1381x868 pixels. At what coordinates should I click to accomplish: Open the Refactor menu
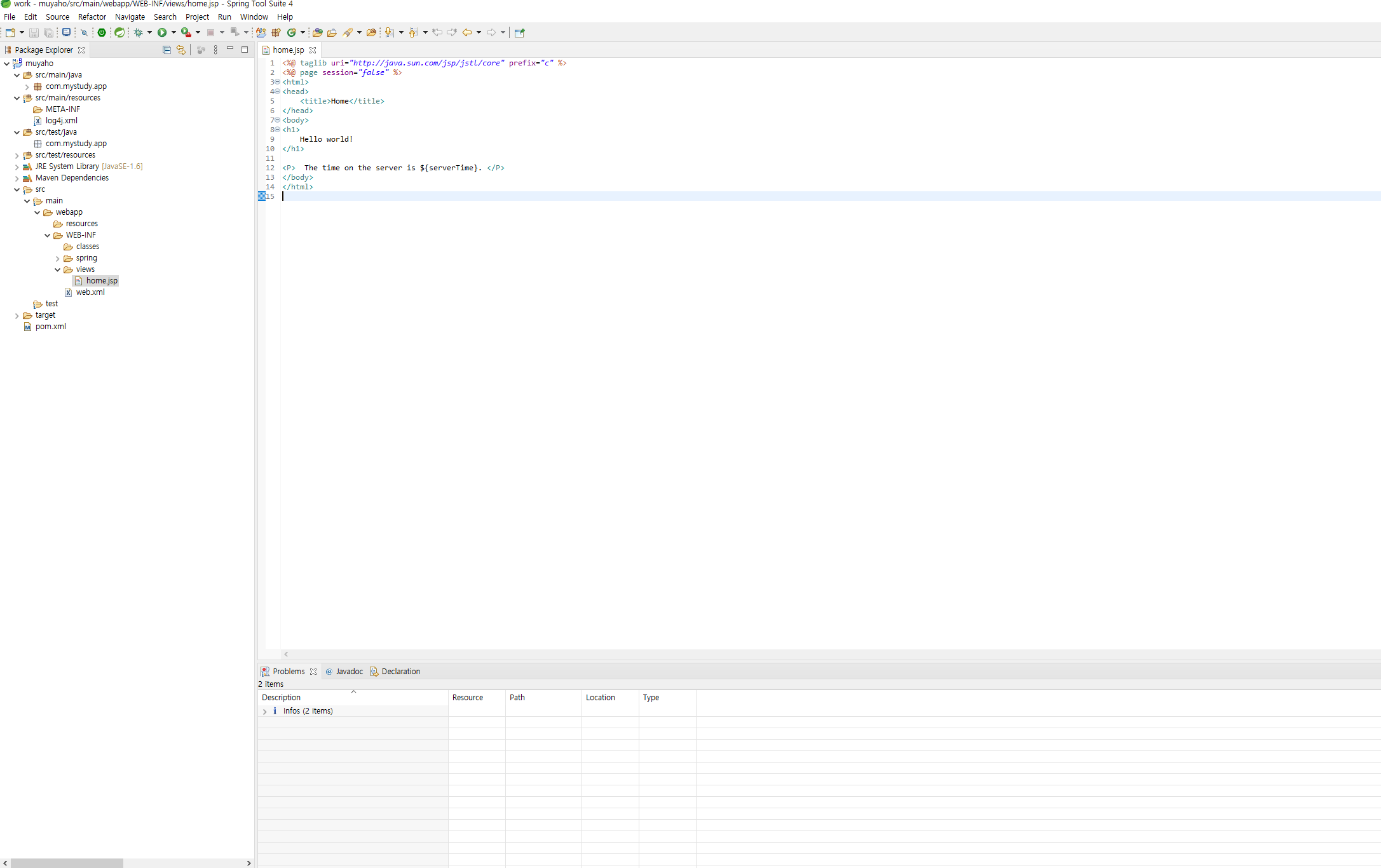[92, 17]
